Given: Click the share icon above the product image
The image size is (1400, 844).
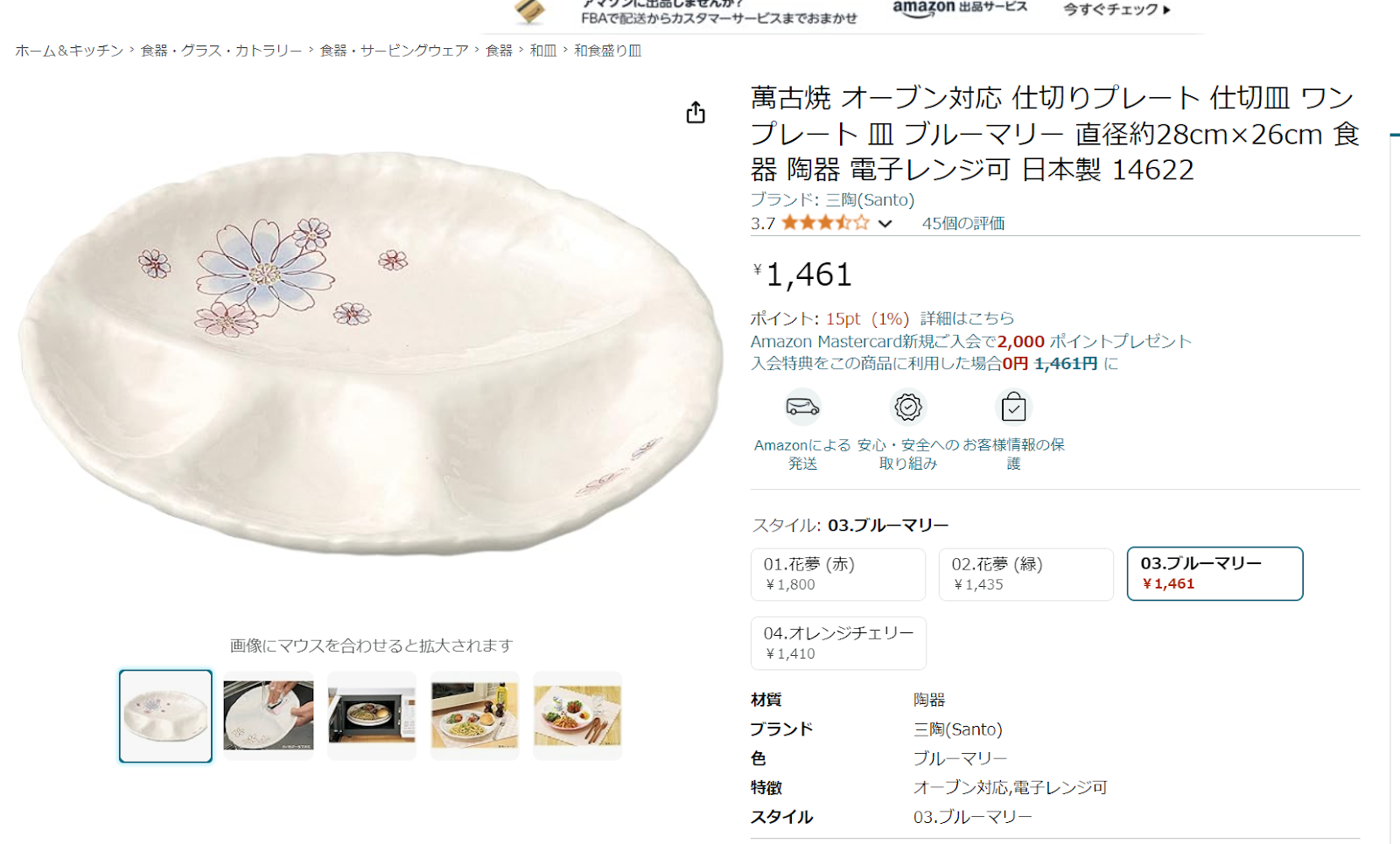Looking at the screenshot, I should (x=696, y=112).
